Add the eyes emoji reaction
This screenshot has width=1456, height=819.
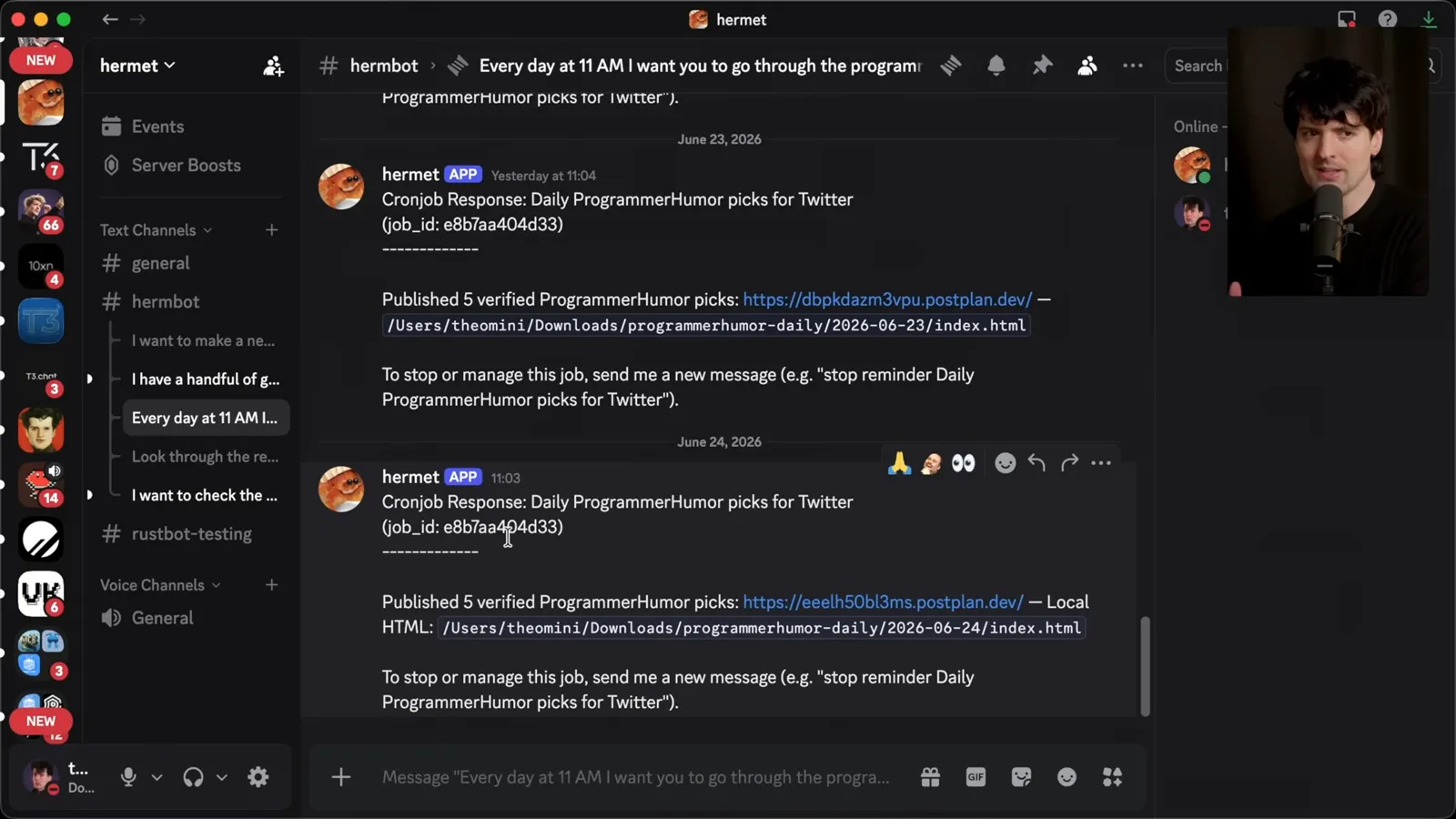(963, 463)
